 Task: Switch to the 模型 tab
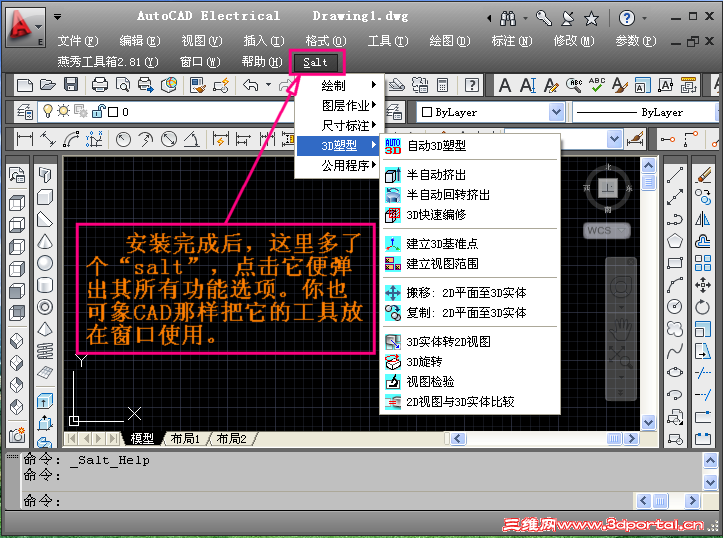pyautogui.click(x=142, y=438)
